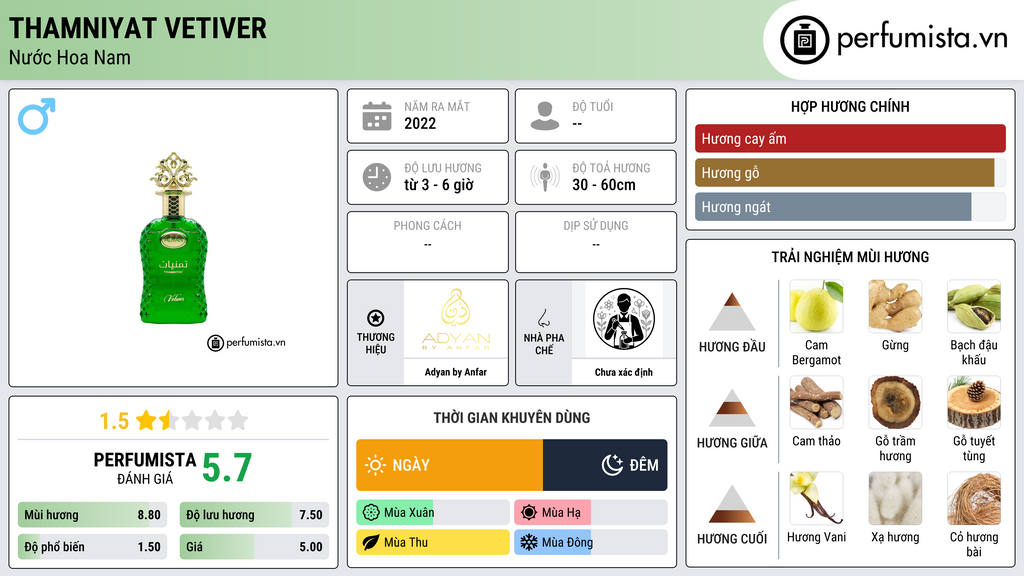Viewport: 1024px width, 576px height.
Task: Click the Trải nghiệm mùi hương heading
Action: pos(850,257)
